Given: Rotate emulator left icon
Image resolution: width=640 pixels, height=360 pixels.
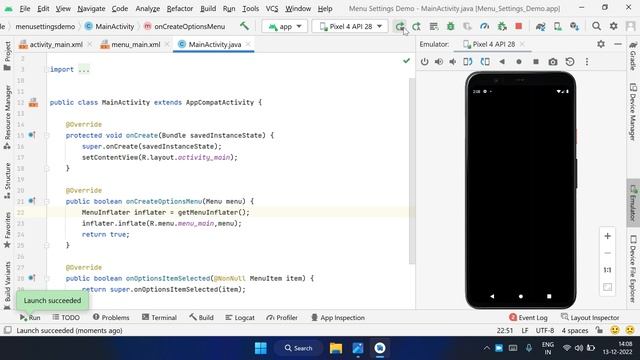Looking at the screenshot, I should [468, 62].
